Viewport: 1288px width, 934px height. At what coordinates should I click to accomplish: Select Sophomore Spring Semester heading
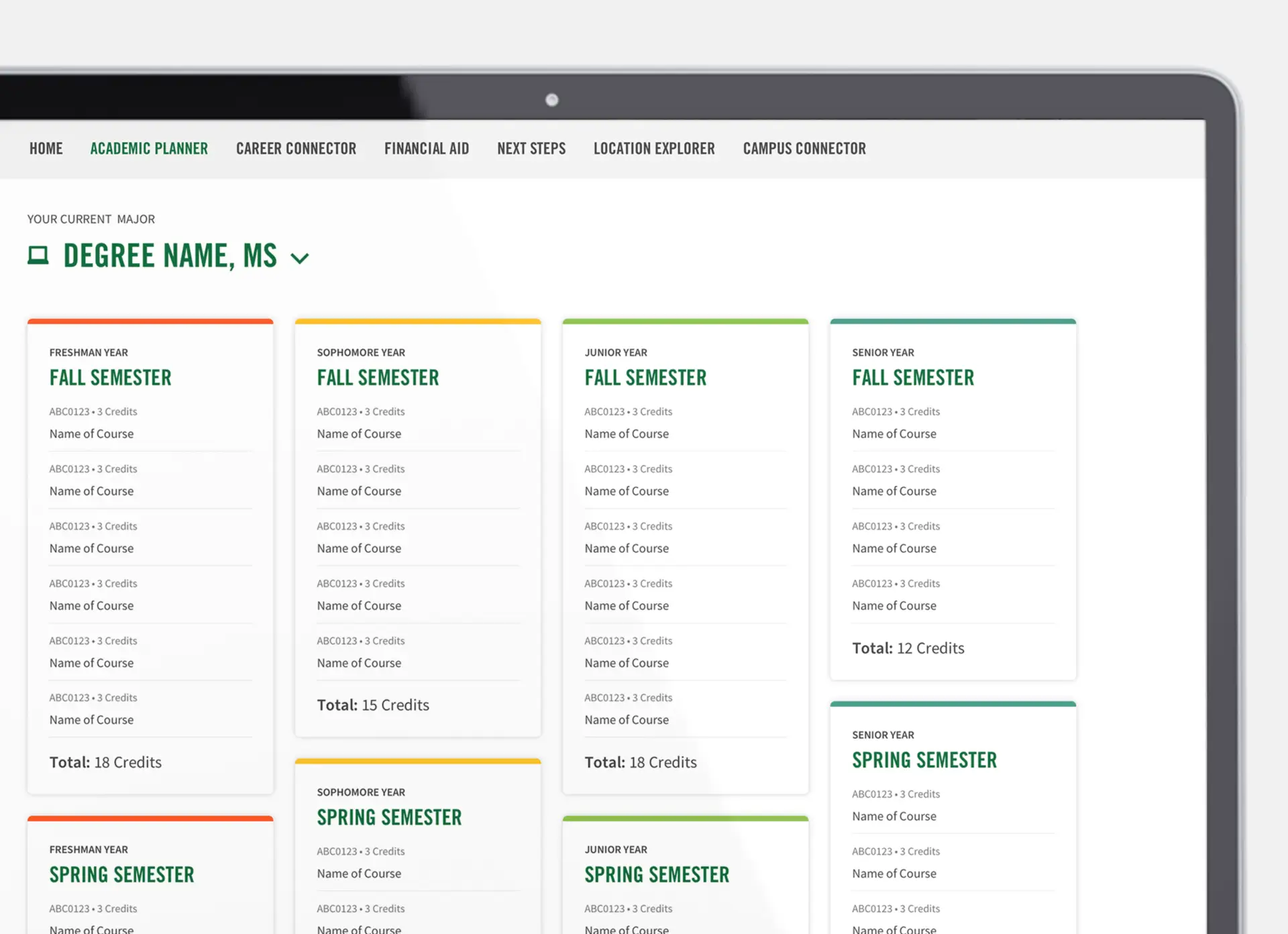pos(389,817)
